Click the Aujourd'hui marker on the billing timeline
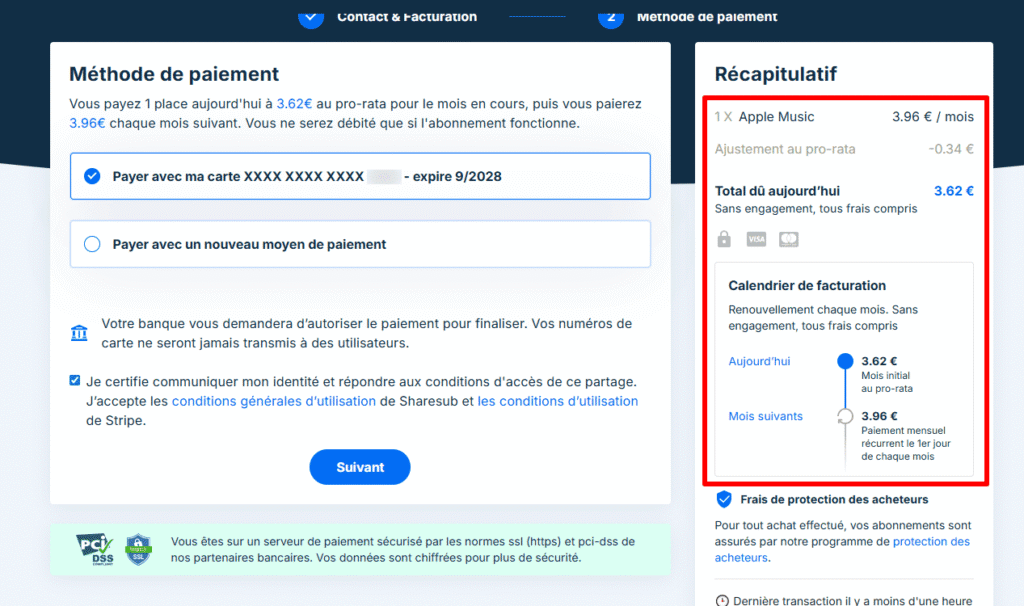This screenshot has height=606, width=1024. [845, 362]
